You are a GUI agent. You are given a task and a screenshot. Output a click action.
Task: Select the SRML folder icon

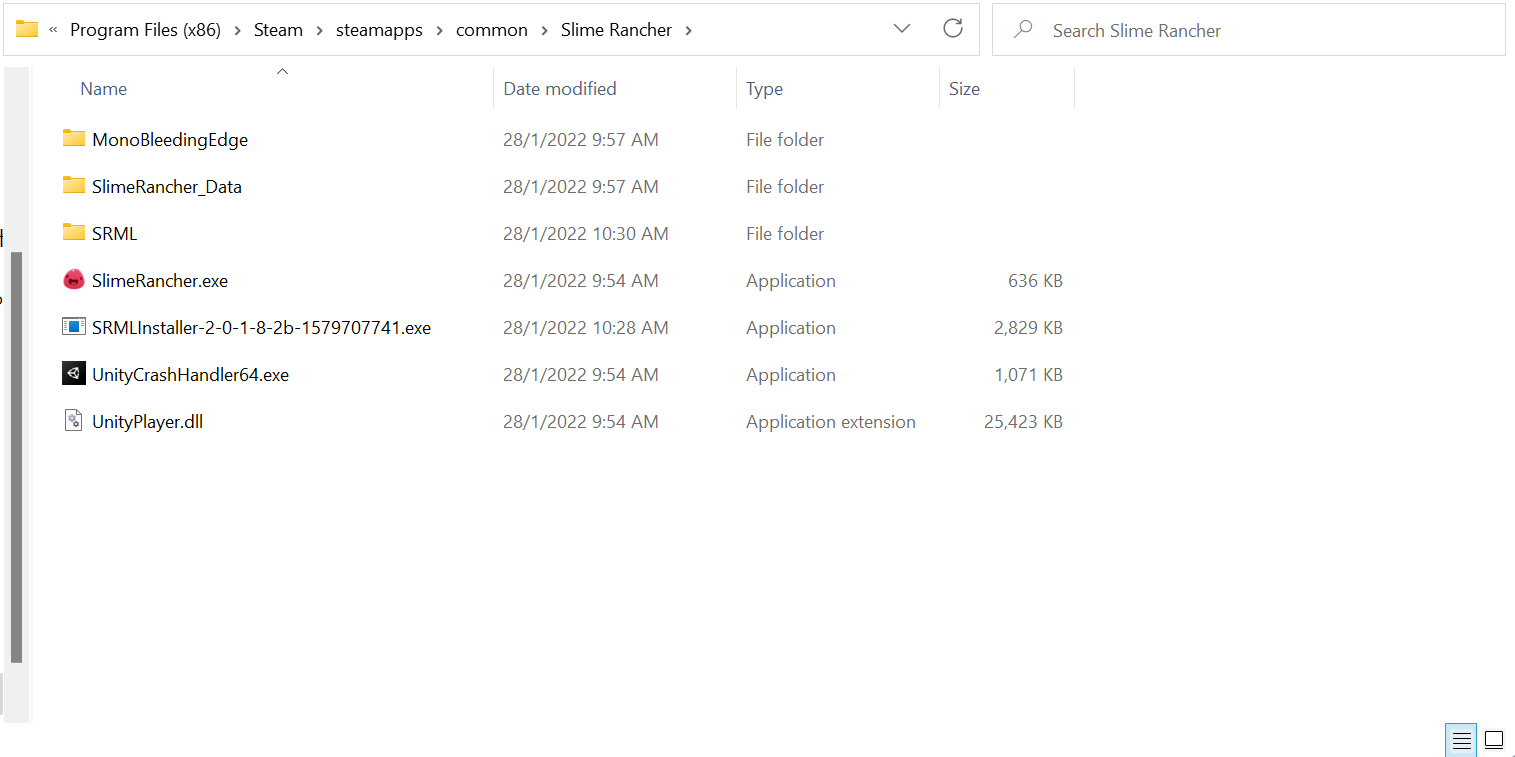(73, 232)
